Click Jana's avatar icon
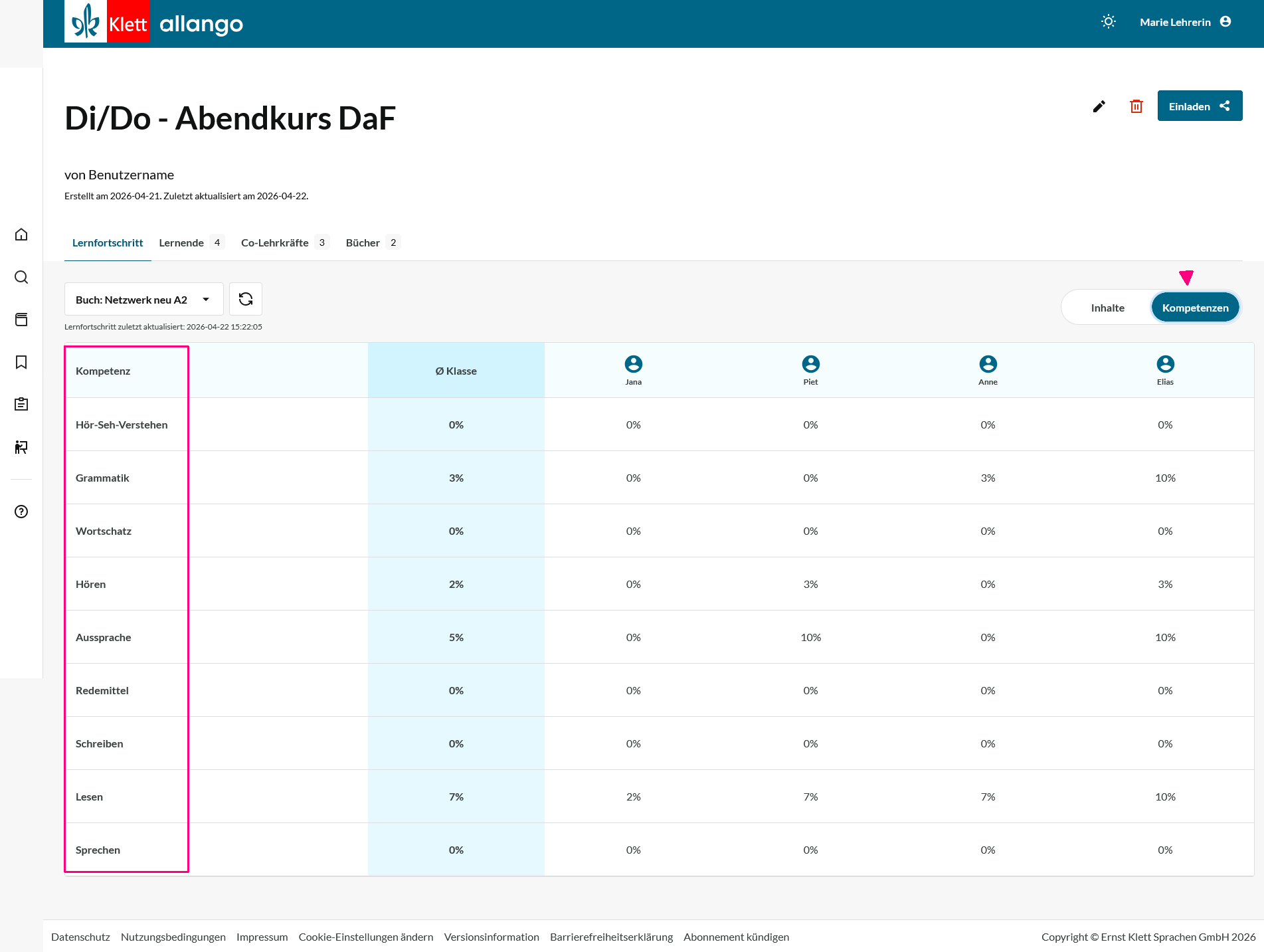 (634, 364)
